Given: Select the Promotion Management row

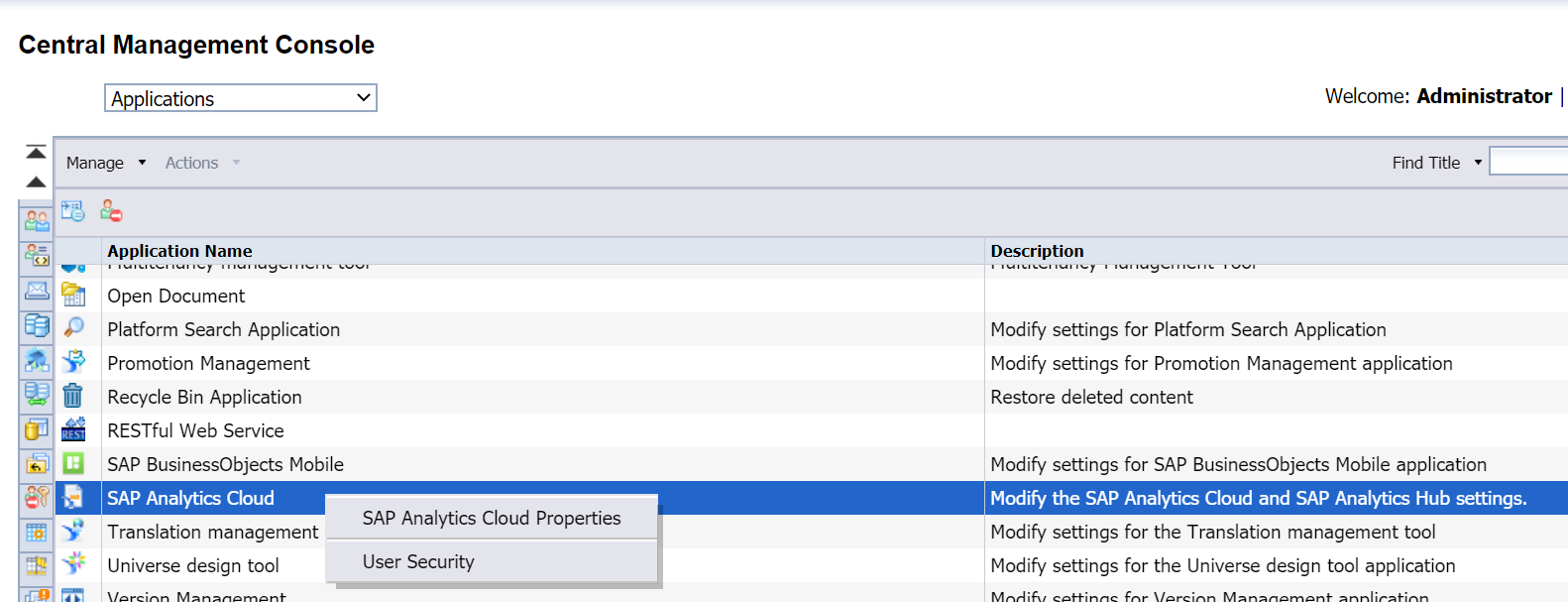Looking at the screenshot, I should click(208, 363).
